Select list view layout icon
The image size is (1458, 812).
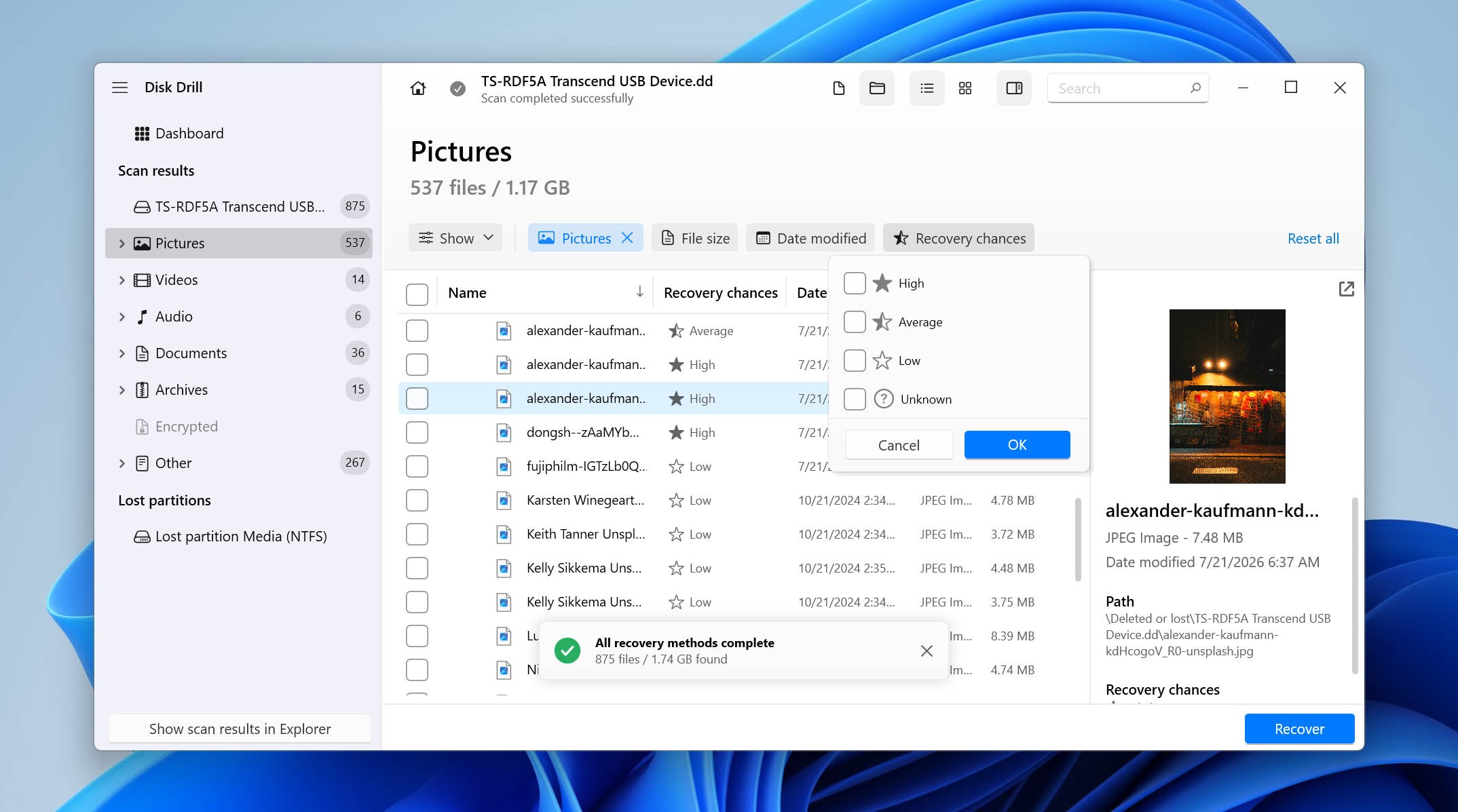(927, 88)
